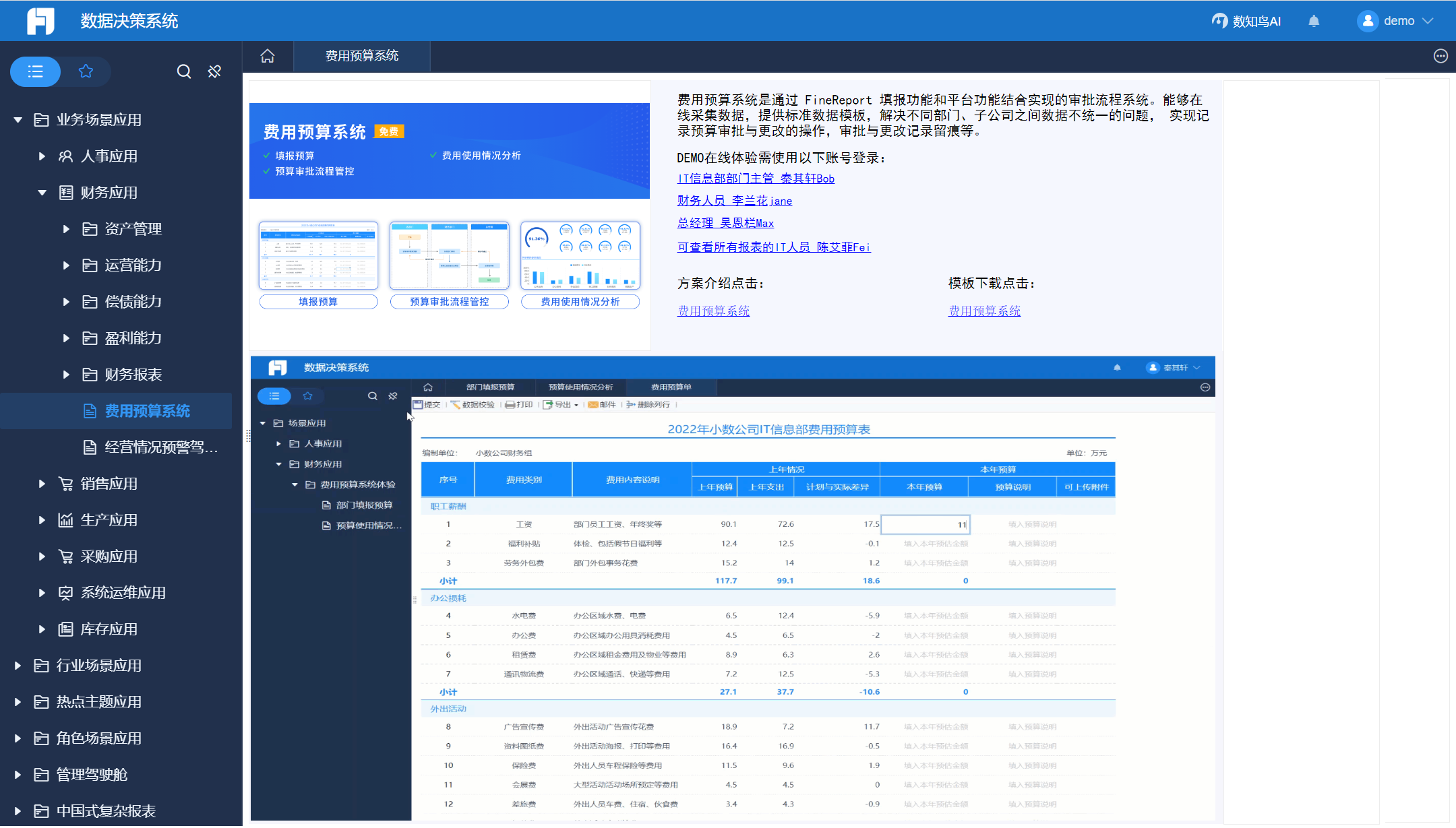Switch to favorites star view
The height and width of the screenshot is (828, 1456).
click(x=86, y=71)
